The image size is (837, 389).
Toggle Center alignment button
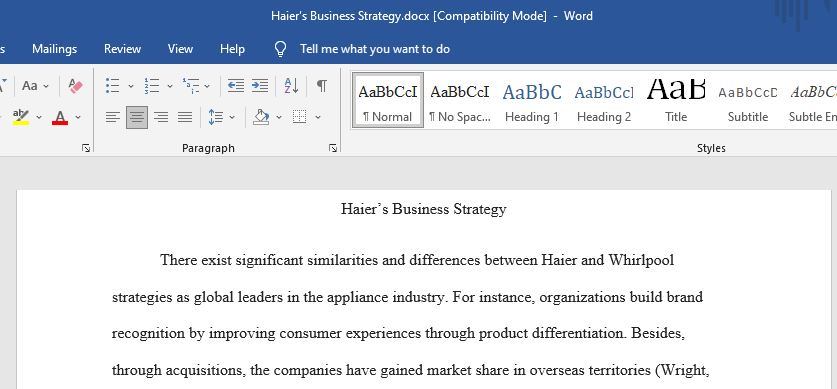137,117
